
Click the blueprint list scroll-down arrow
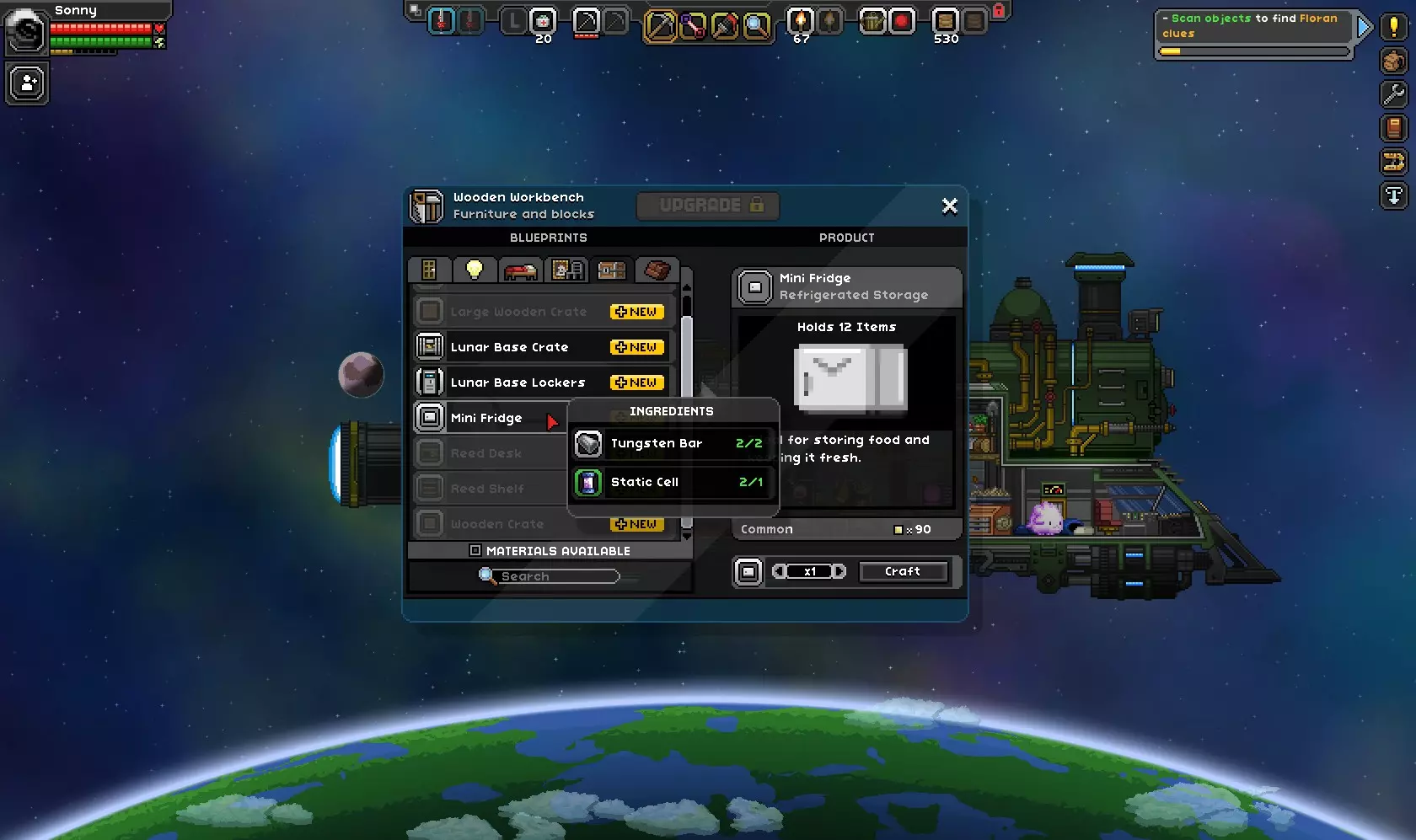tap(686, 535)
